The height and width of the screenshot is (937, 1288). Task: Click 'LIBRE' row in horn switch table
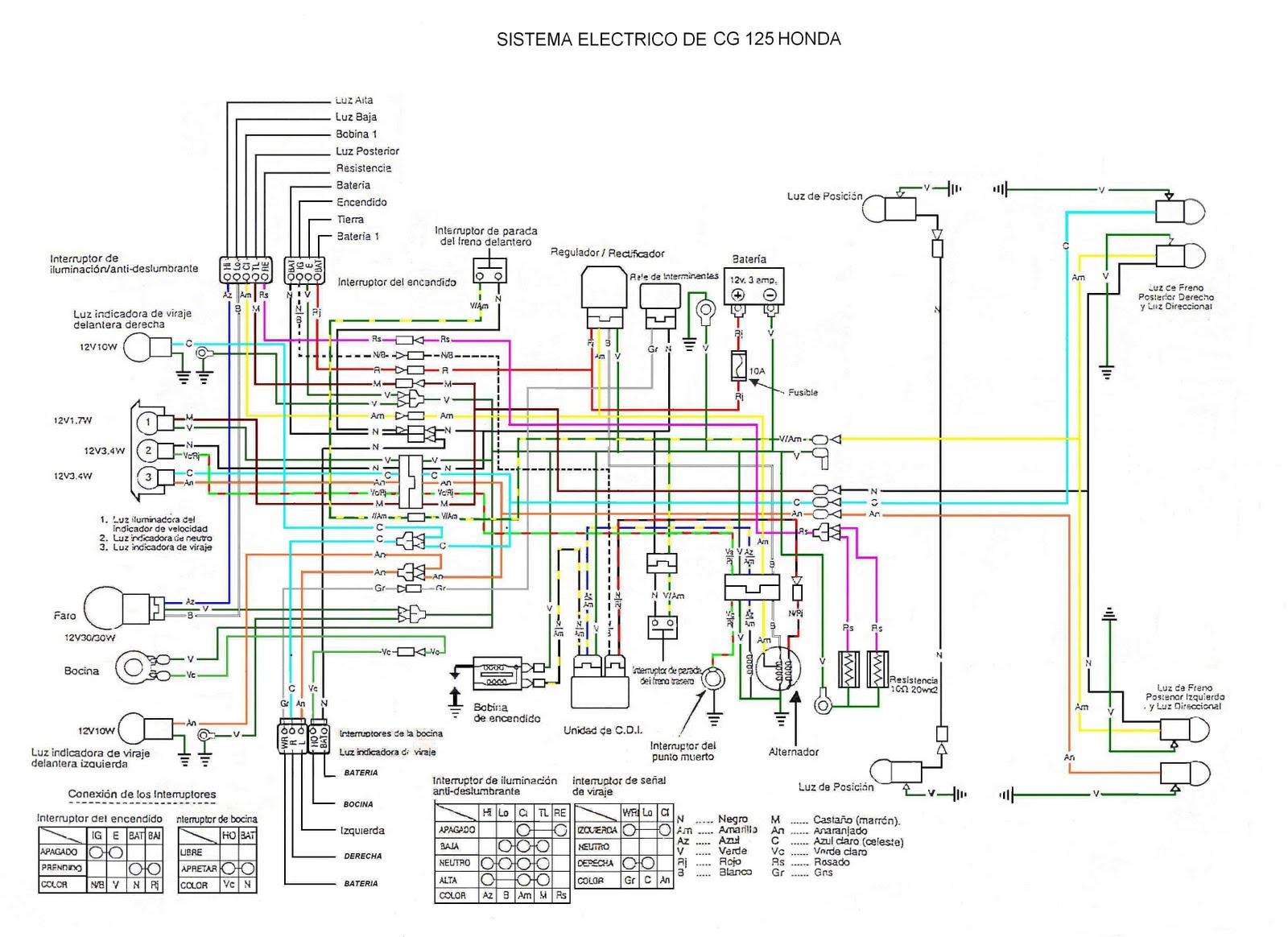[217, 852]
